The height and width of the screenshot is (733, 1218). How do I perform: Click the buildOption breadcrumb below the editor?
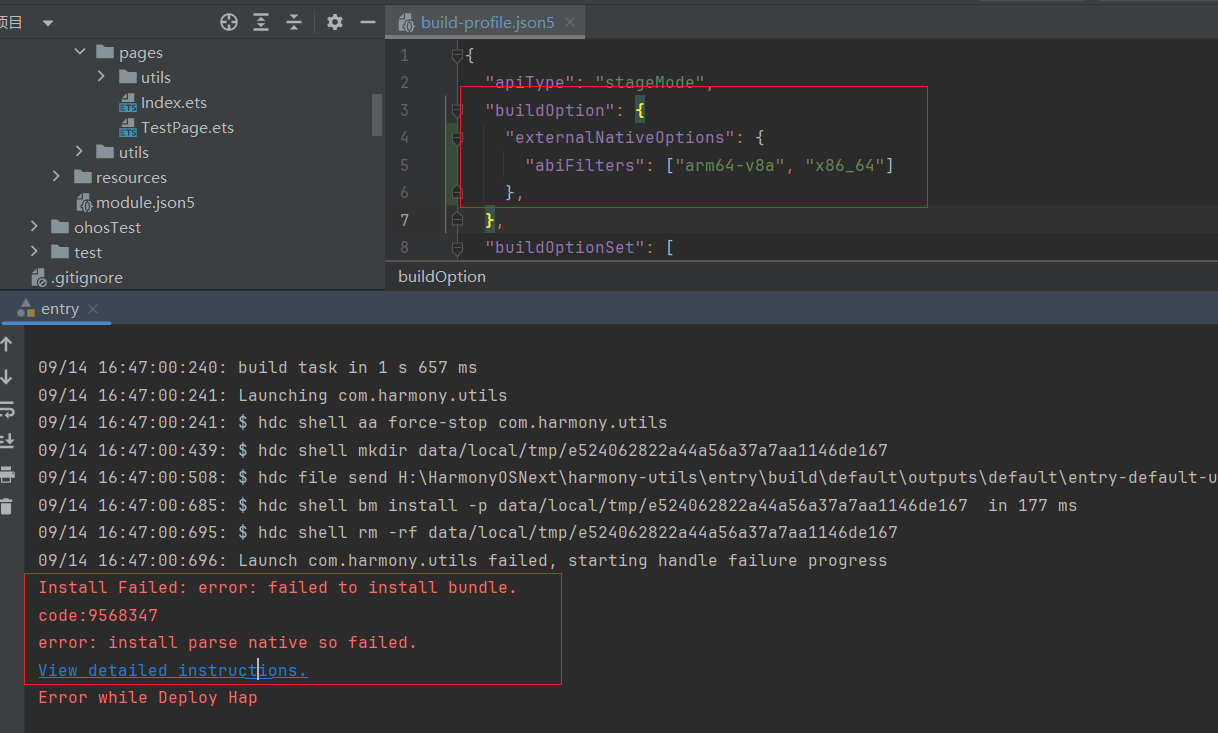click(x=441, y=276)
